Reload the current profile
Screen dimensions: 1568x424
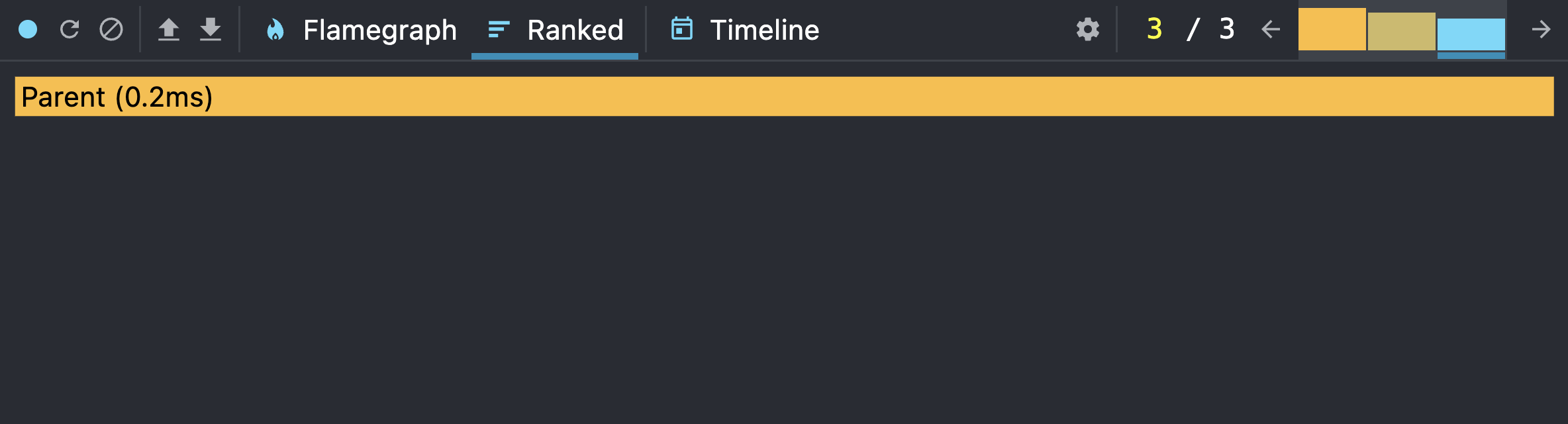(70, 29)
